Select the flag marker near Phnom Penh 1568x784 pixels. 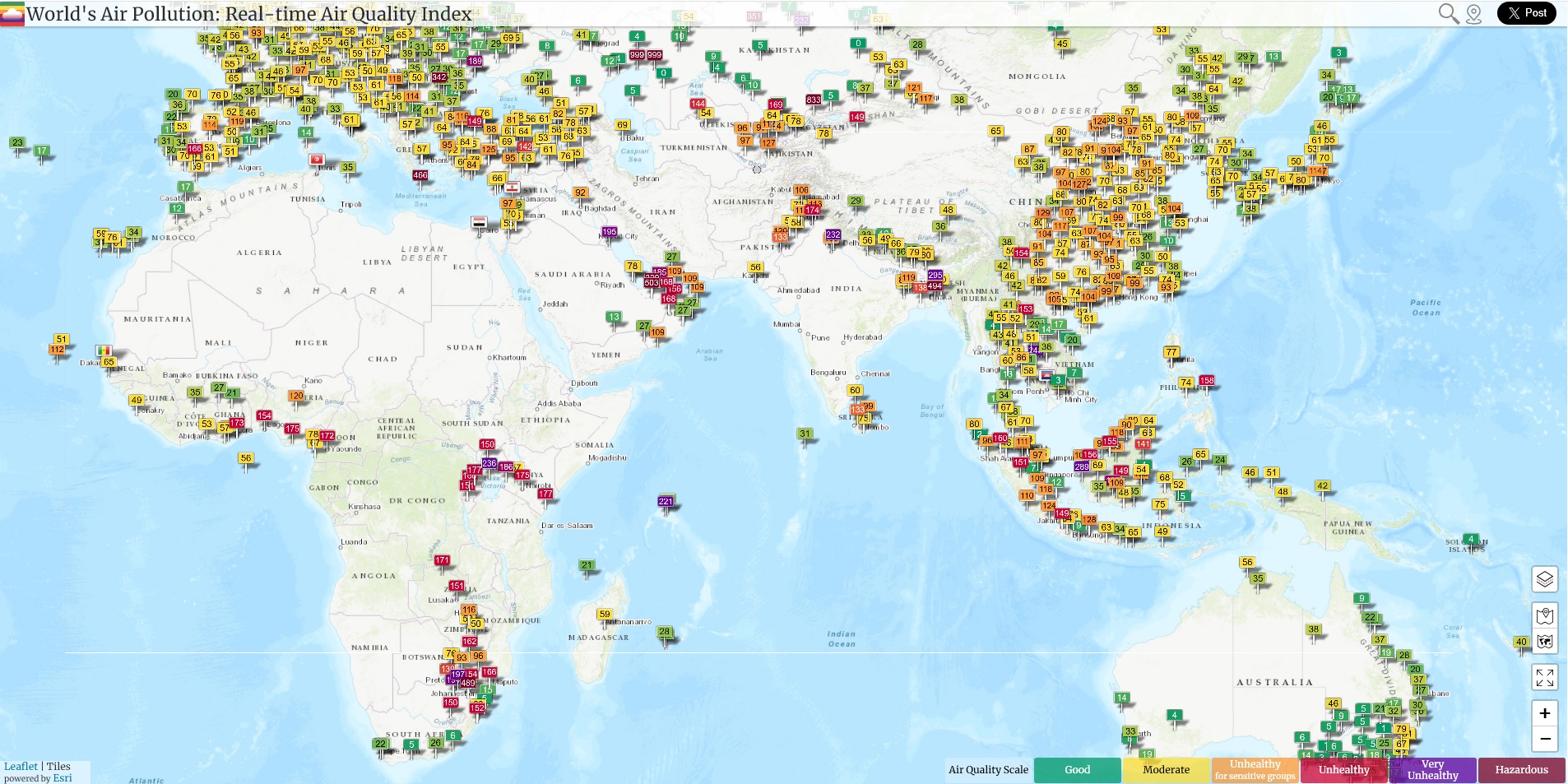[x=1046, y=376]
